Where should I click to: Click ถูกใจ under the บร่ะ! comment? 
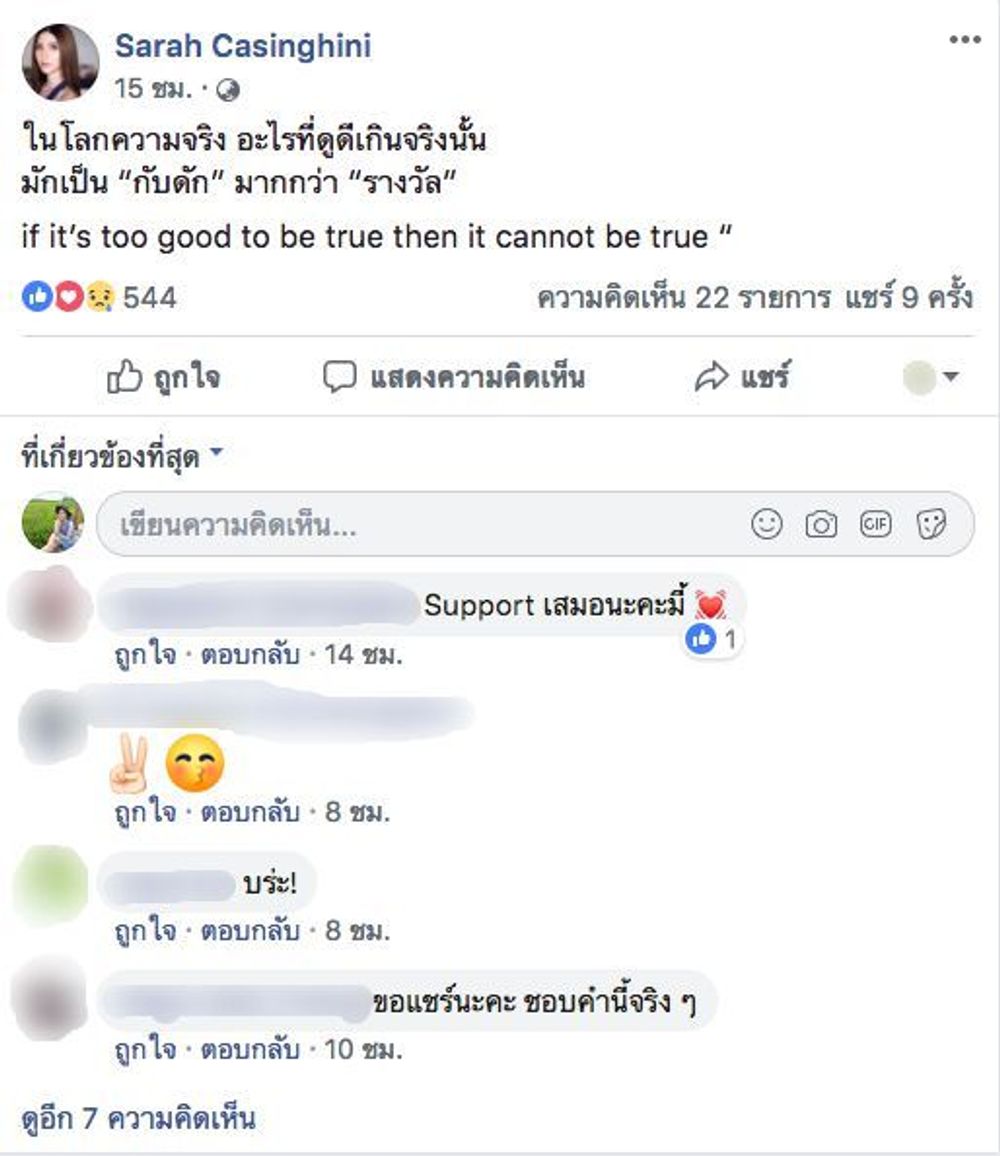pos(145,930)
